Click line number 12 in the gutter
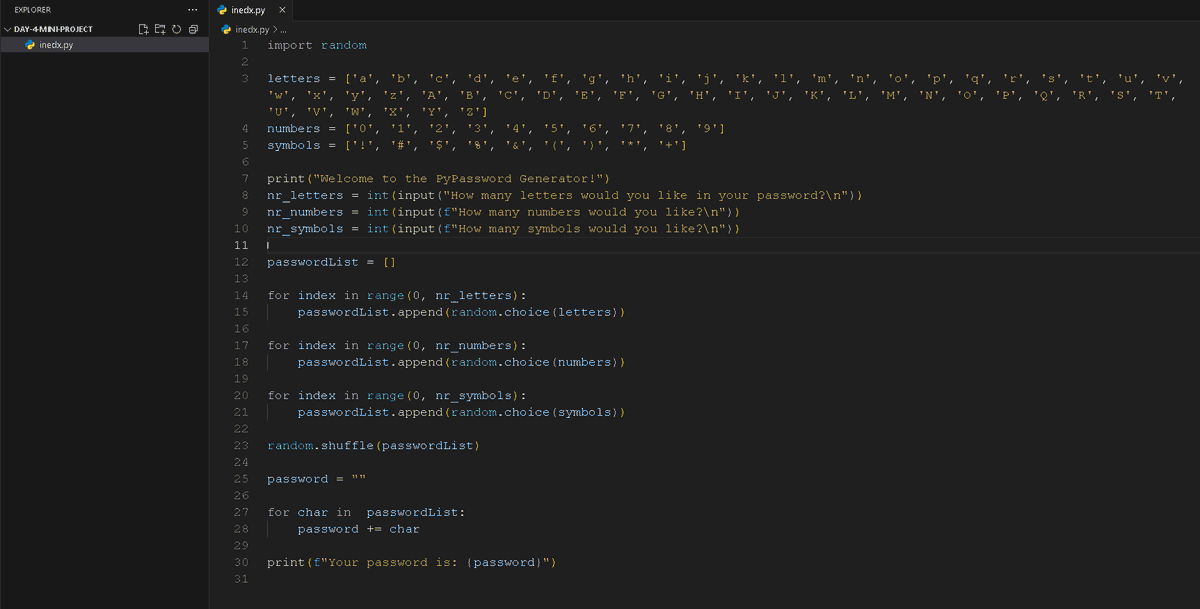The image size is (1200, 609). [240, 262]
